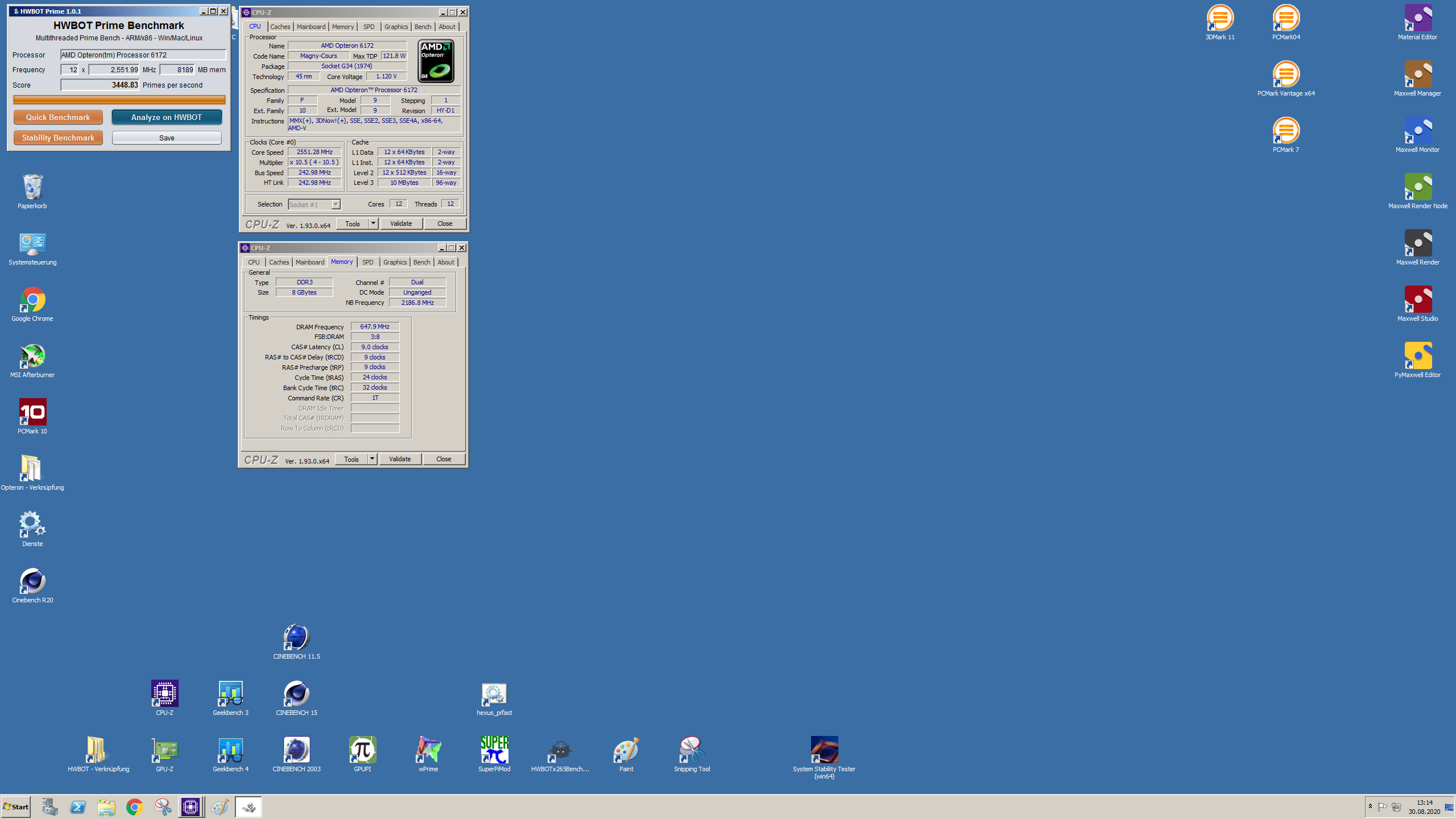Open the Windows Start menu
Viewport: 1456px width, 819px height.
[x=16, y=806]
